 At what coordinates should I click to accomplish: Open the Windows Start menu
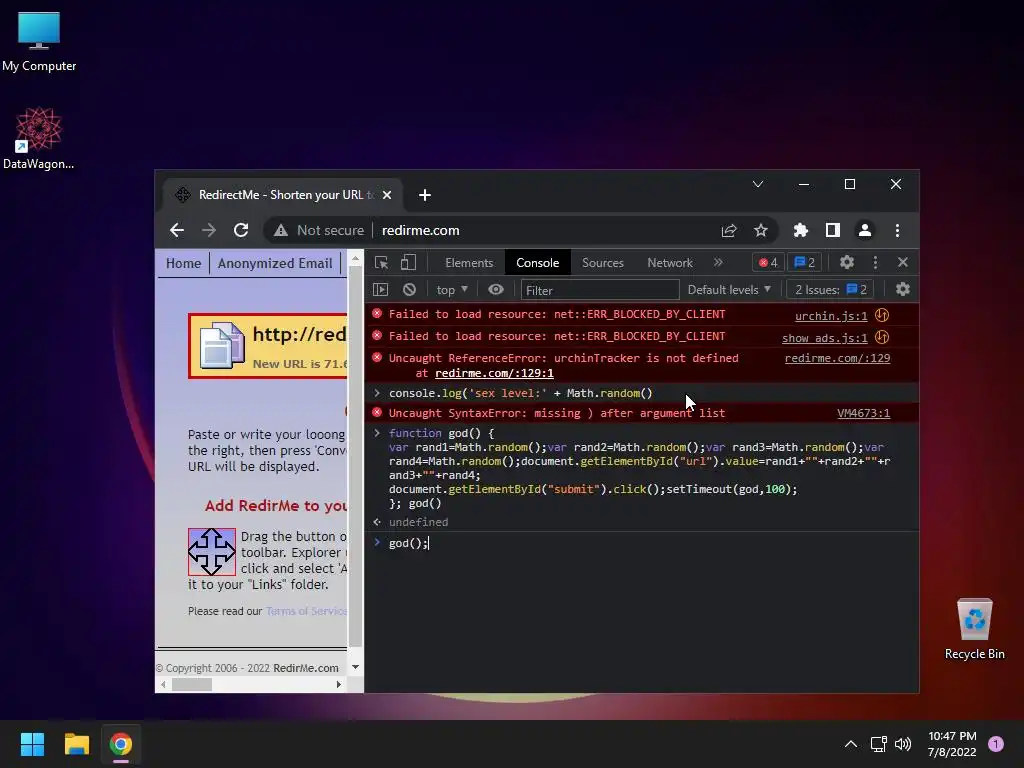tap(32, 744)
